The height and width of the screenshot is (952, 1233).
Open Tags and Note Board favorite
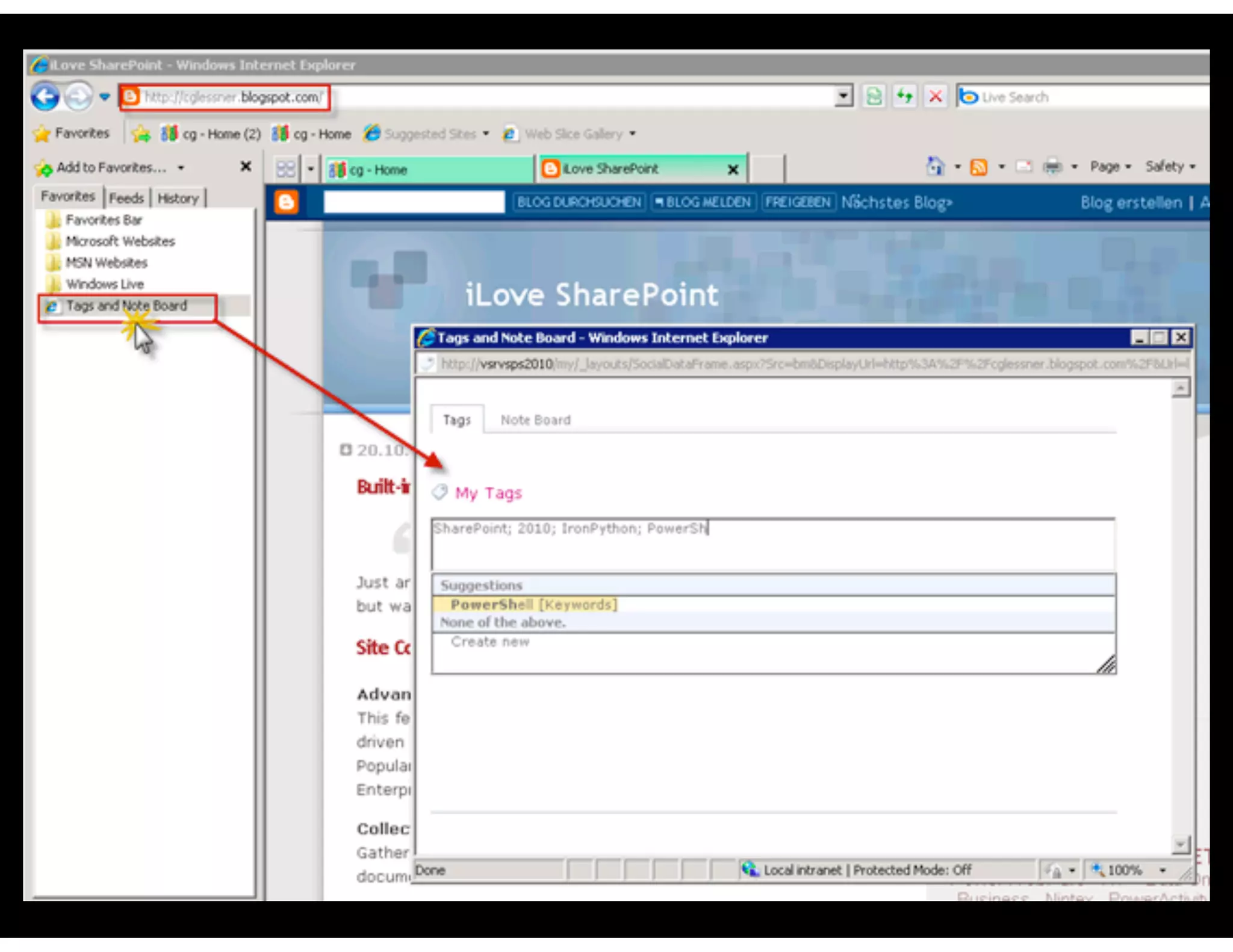(126, 306)
